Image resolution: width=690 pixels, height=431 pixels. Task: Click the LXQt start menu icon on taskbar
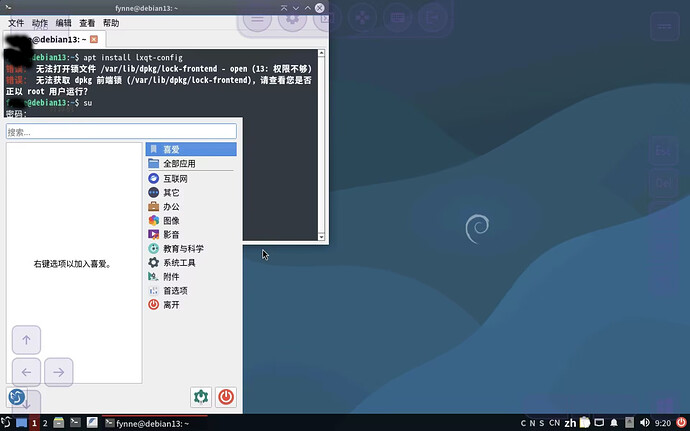coord(6,423)
